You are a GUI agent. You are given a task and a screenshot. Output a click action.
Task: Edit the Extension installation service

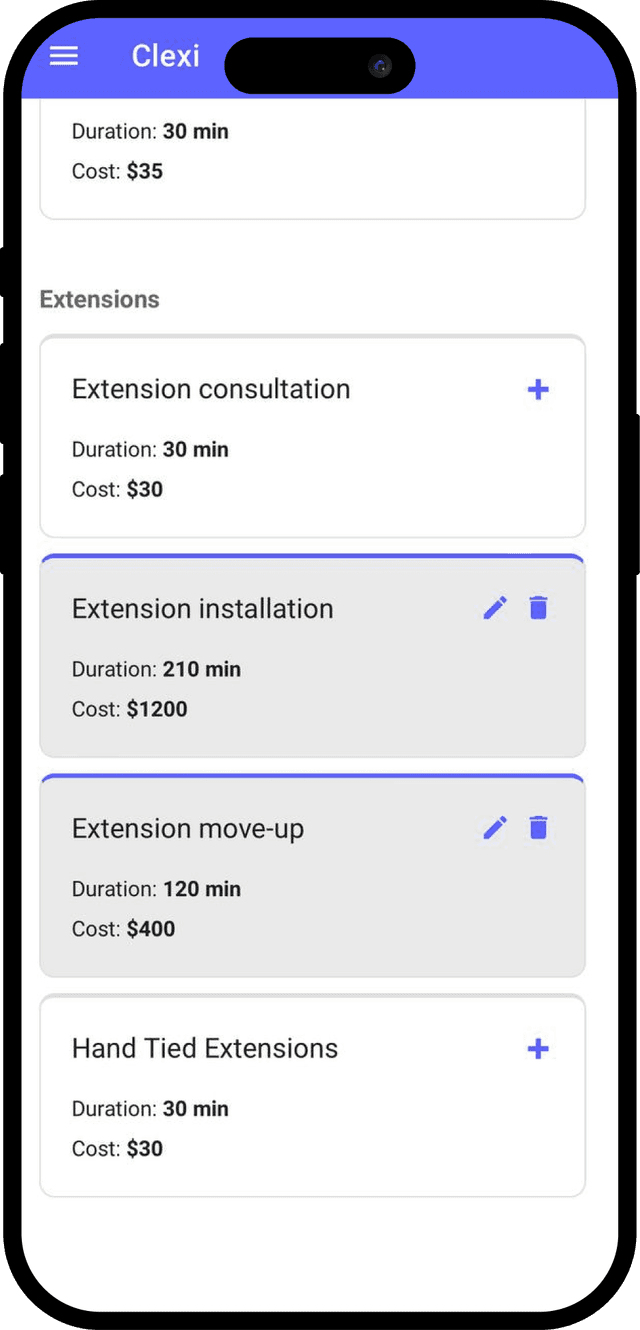(495, 607)
